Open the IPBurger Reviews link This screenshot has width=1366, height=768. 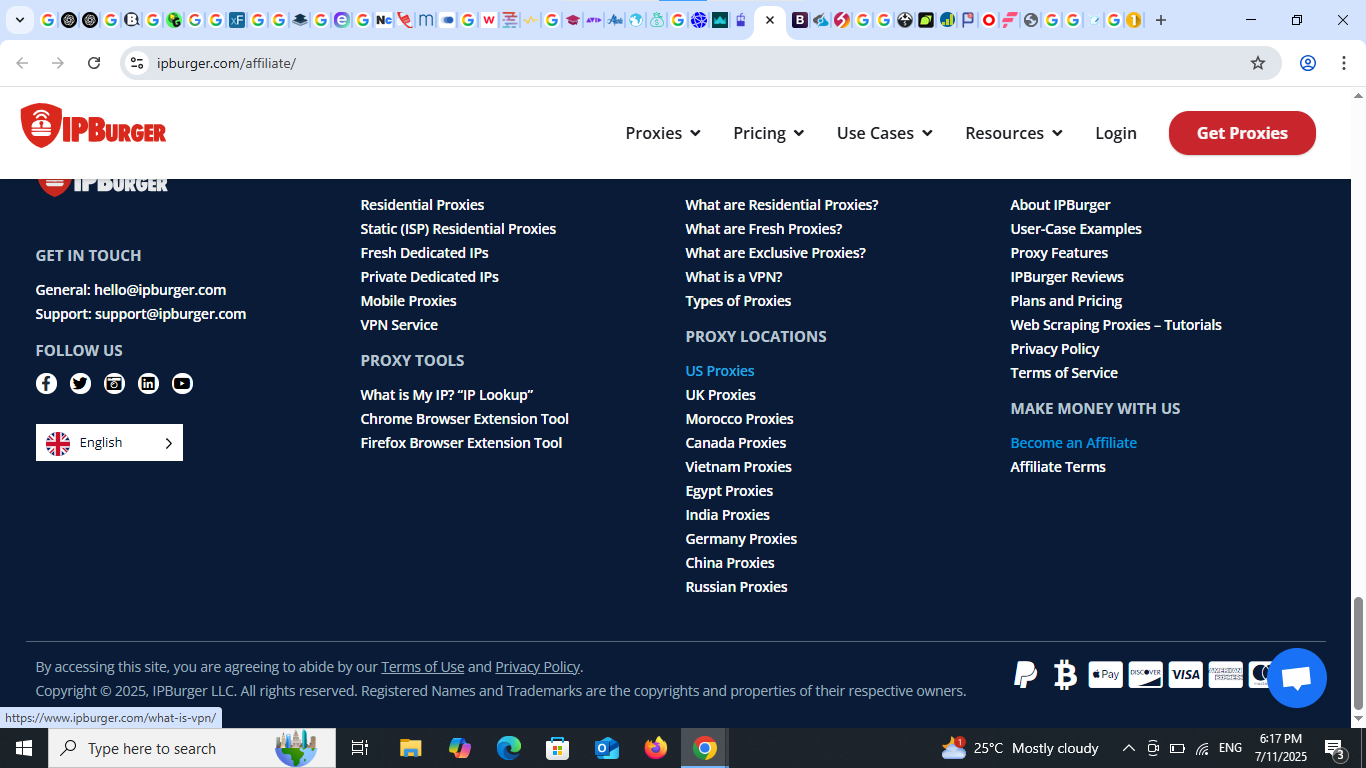(1067, 277)
